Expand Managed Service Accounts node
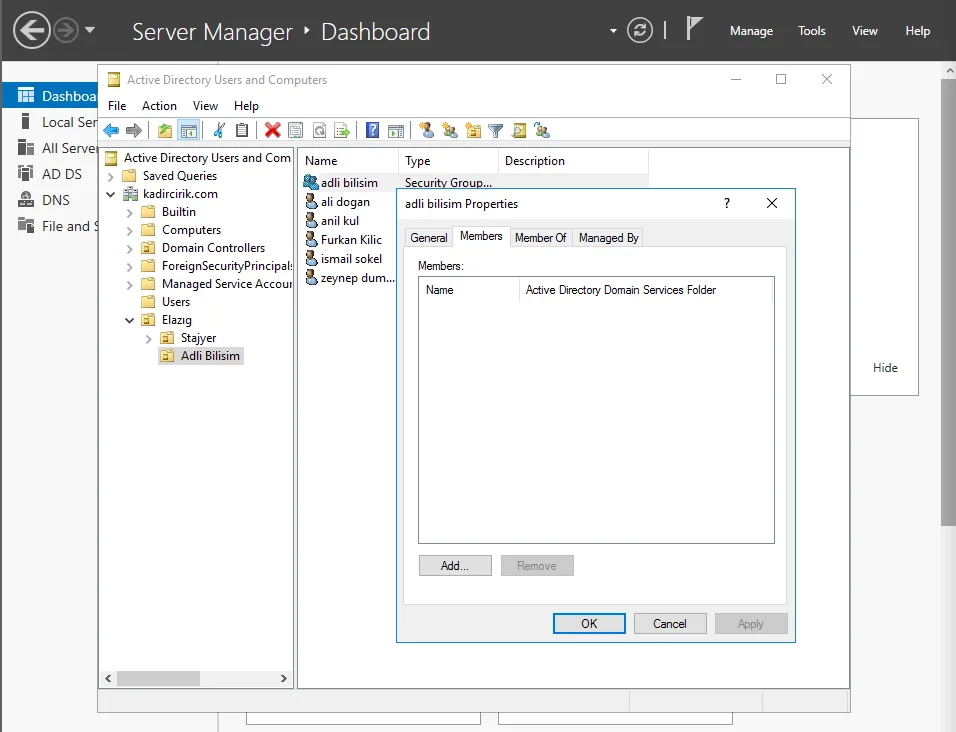956x732 pixels. pyautogui.click(x=129, y=285)
